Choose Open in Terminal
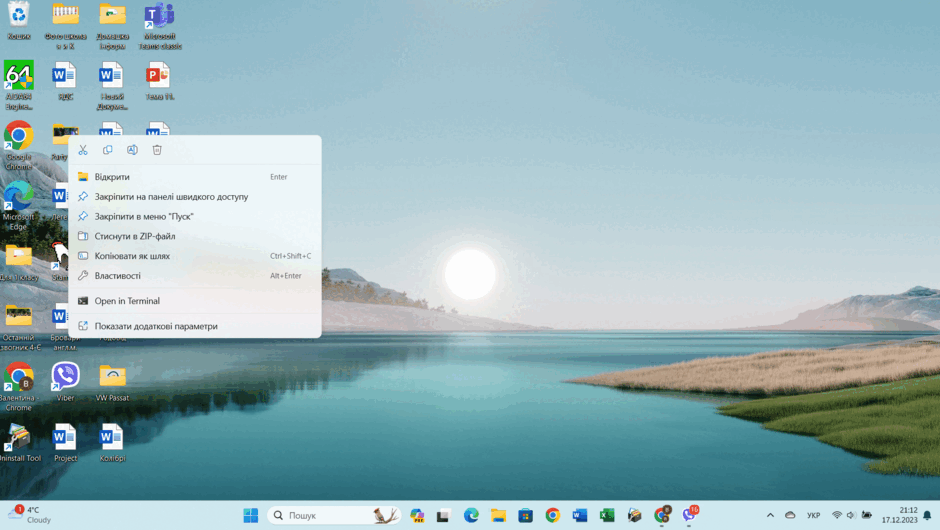Viewport: 940px width, 530px height. point(195,301)
